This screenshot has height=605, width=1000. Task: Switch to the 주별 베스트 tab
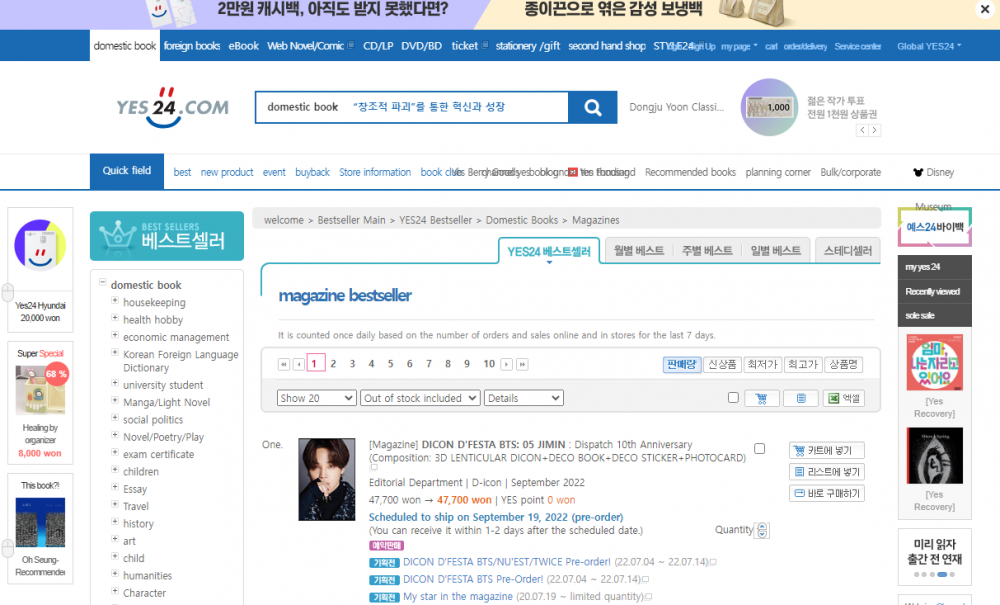pos(707,251)
